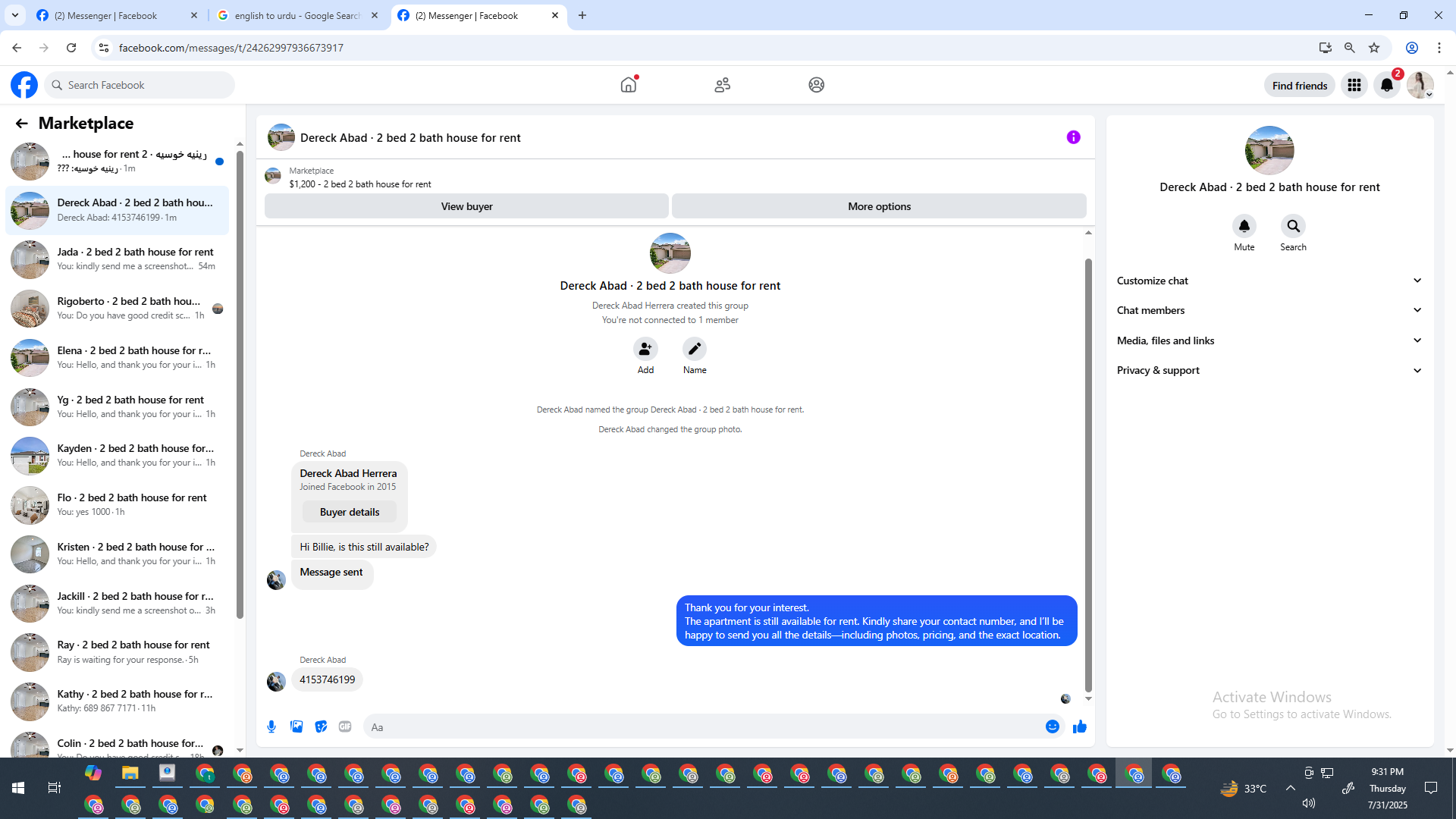Expand Media, files and links section

(1269, 340)
